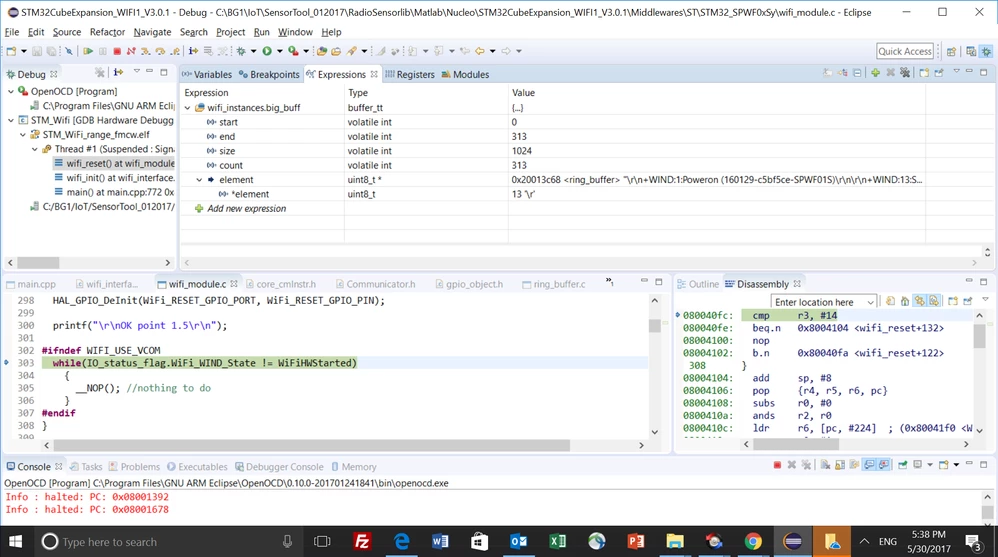This screenshot has height=557, width=998.
Task: Click Remove All Expressions double-X icon
Action: tap(904, 73)
